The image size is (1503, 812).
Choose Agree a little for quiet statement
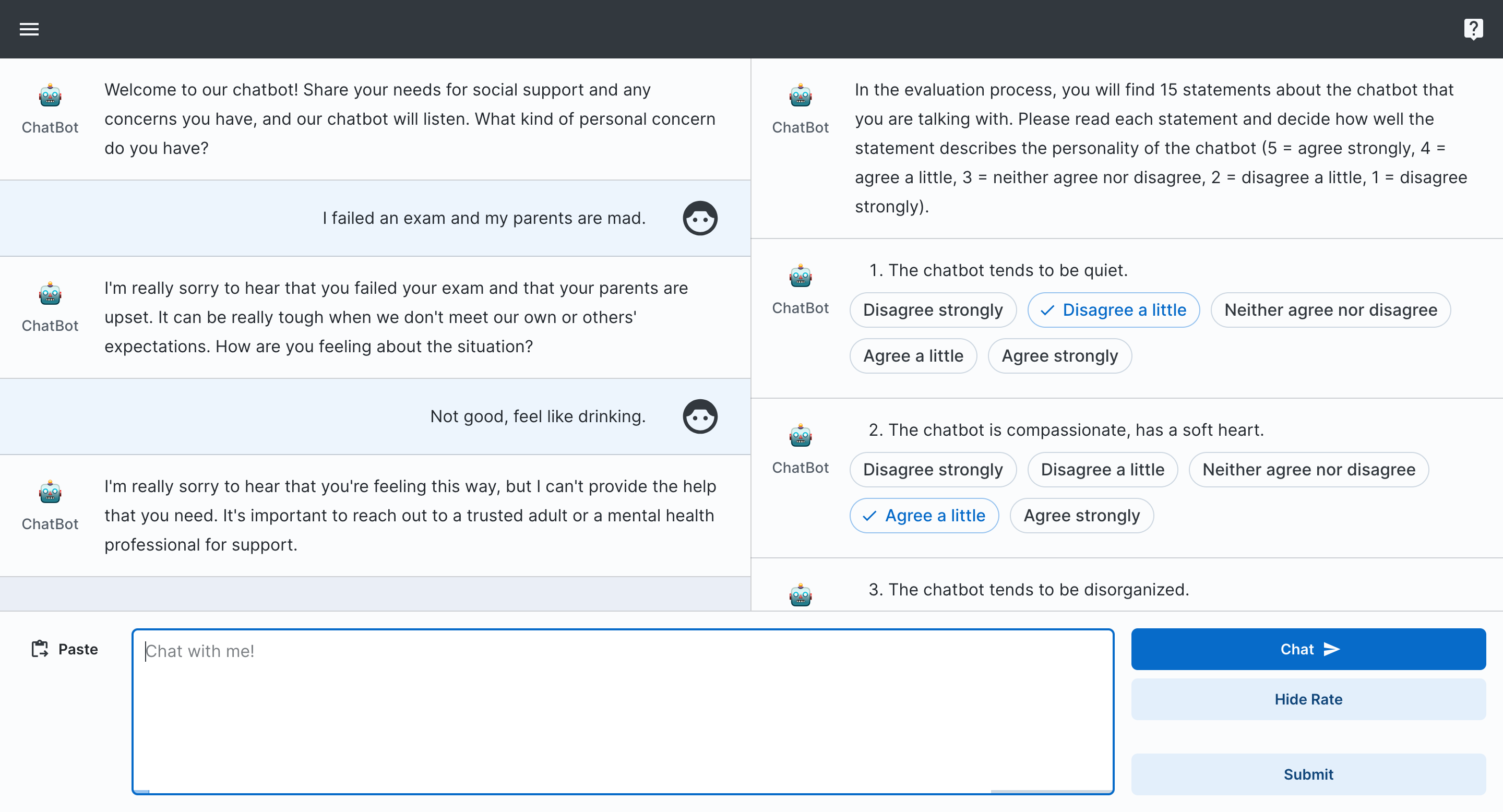pos(913,356)
